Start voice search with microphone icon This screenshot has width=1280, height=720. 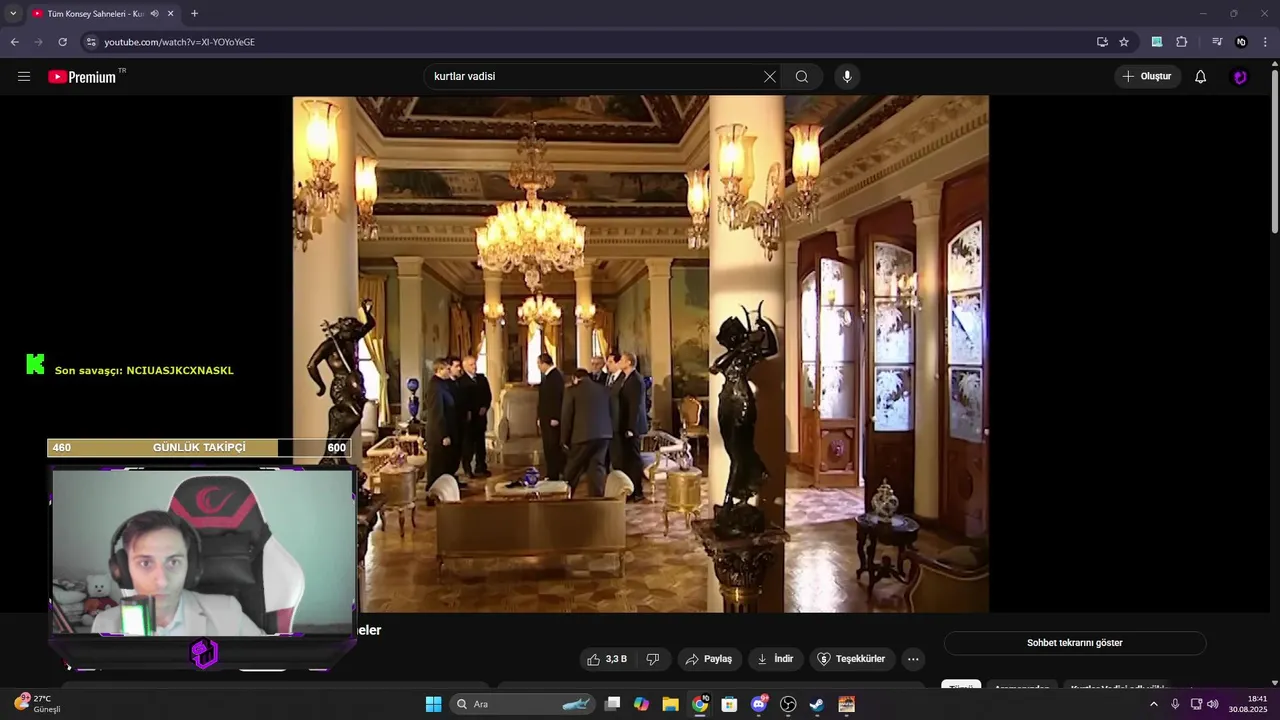(x=847, y=77)
